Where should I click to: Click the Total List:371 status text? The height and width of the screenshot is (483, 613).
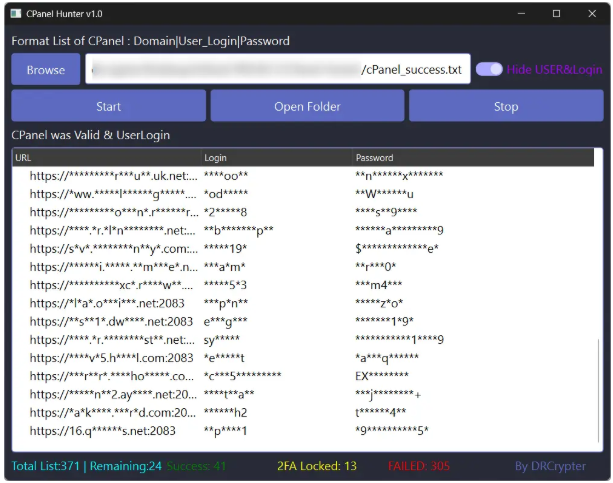45,466
